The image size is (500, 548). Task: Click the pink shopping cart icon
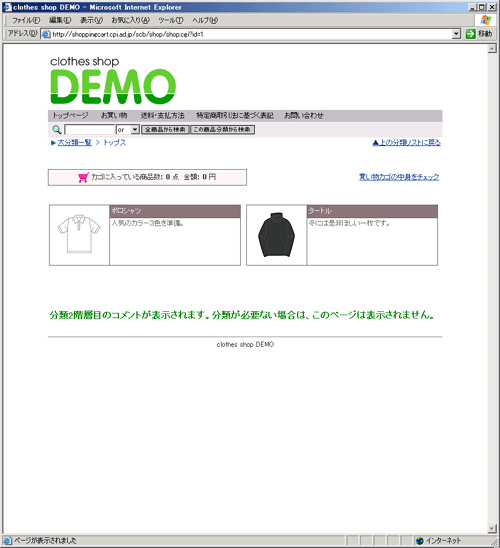83,177
